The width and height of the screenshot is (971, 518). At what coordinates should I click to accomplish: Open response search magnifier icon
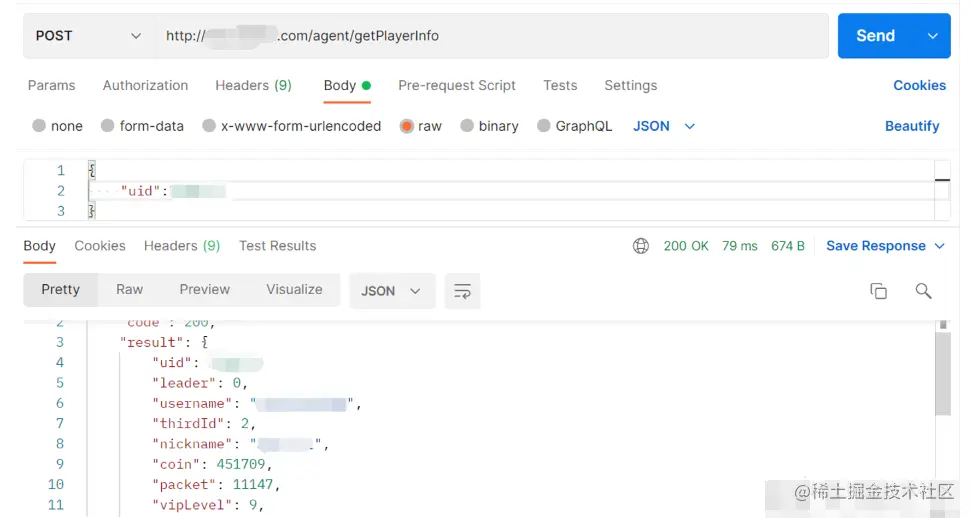[x=923, y=291]
